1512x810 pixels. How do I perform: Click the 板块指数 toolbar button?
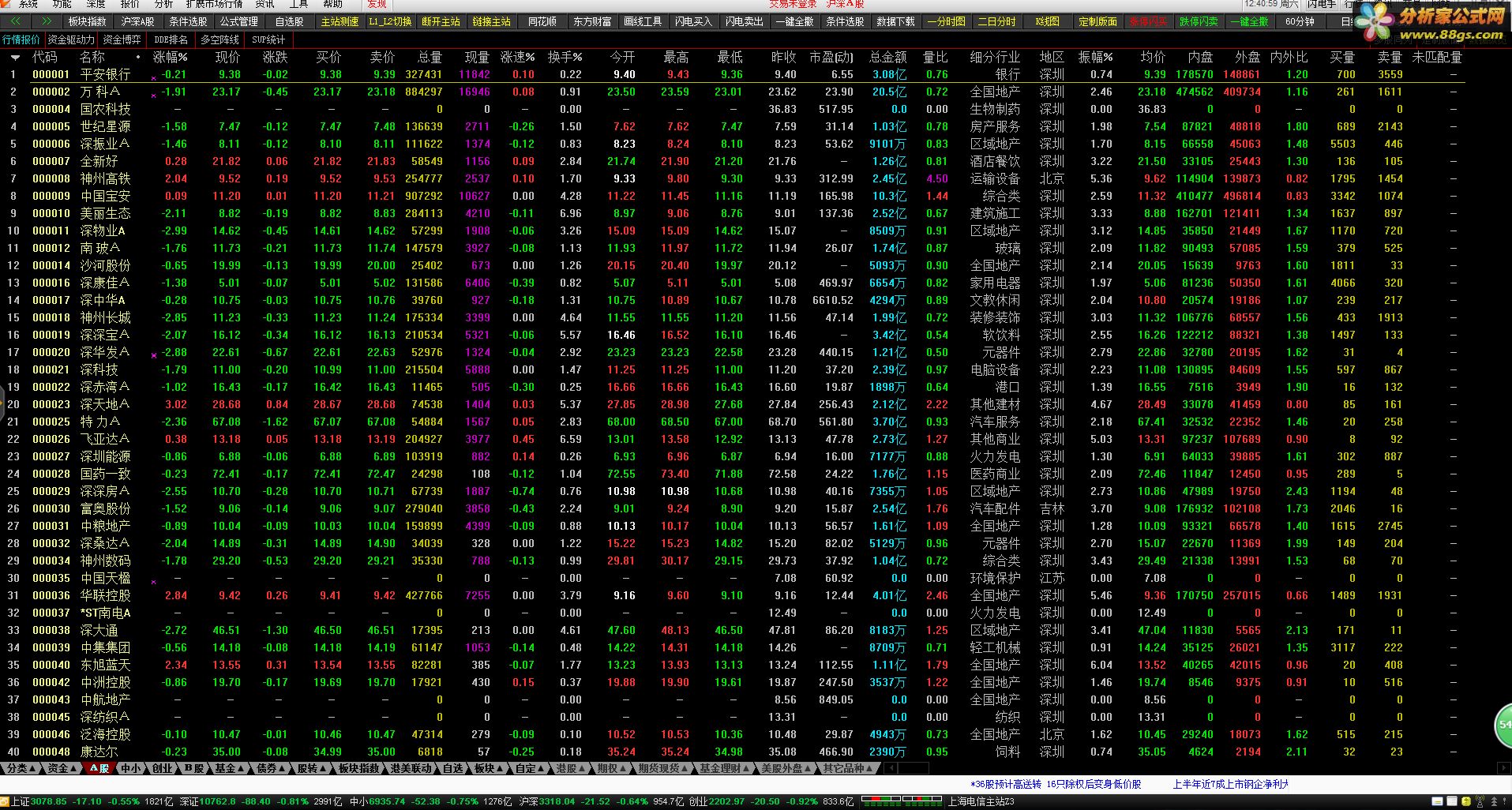tap(87, 21)
